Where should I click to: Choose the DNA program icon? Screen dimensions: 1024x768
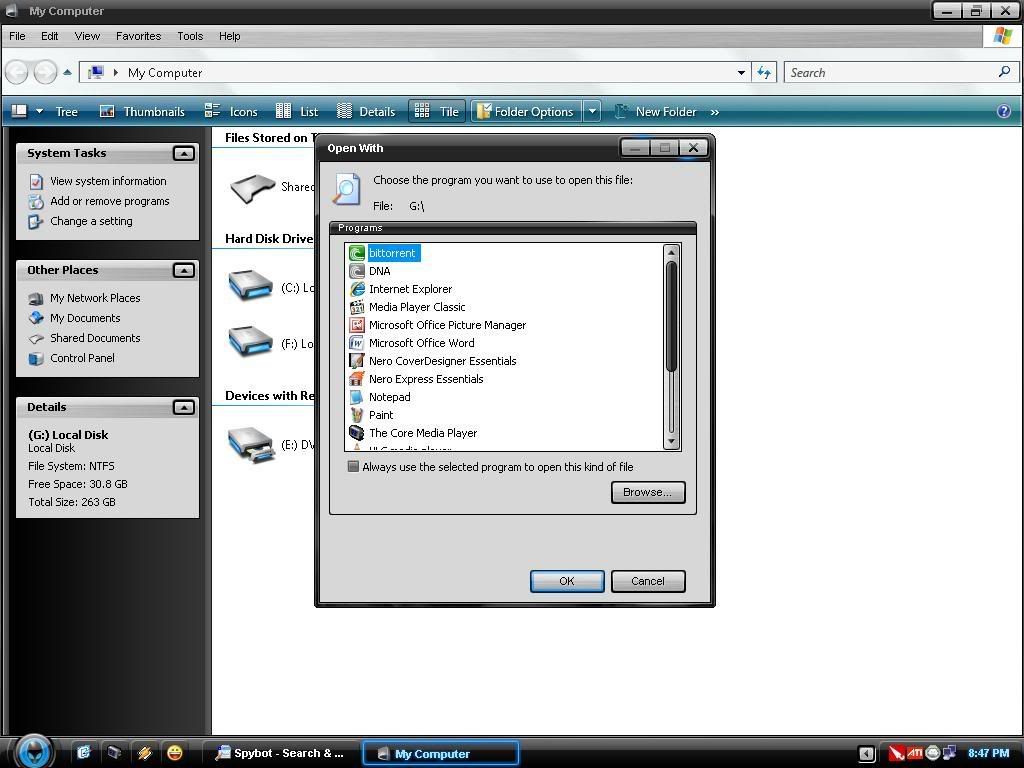357,271
